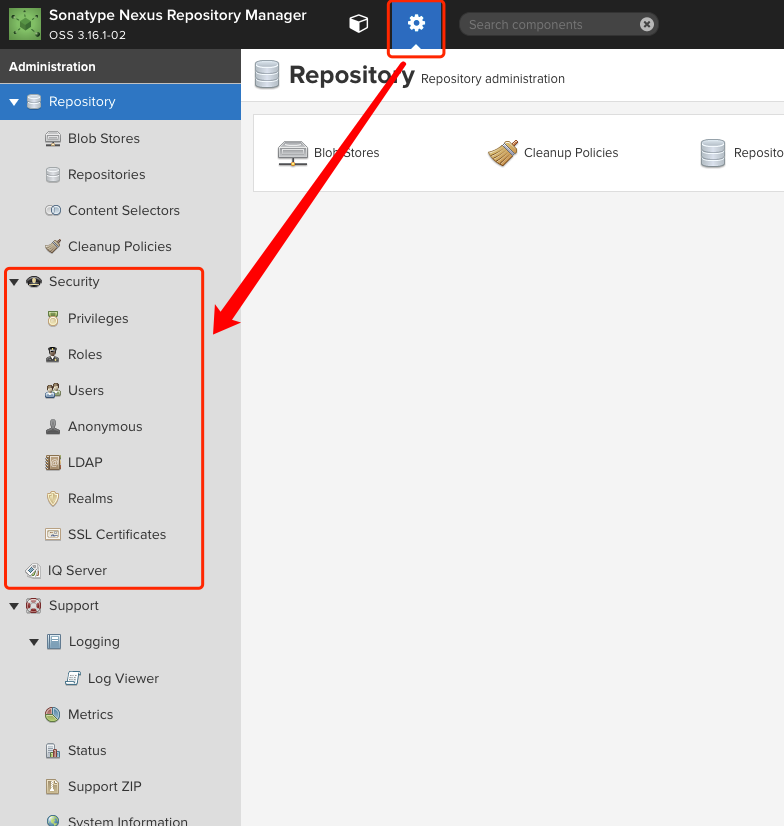Open Blob Stores tile in main panel
The height and width of the screenshot is (826, 784).
(328, 153)
